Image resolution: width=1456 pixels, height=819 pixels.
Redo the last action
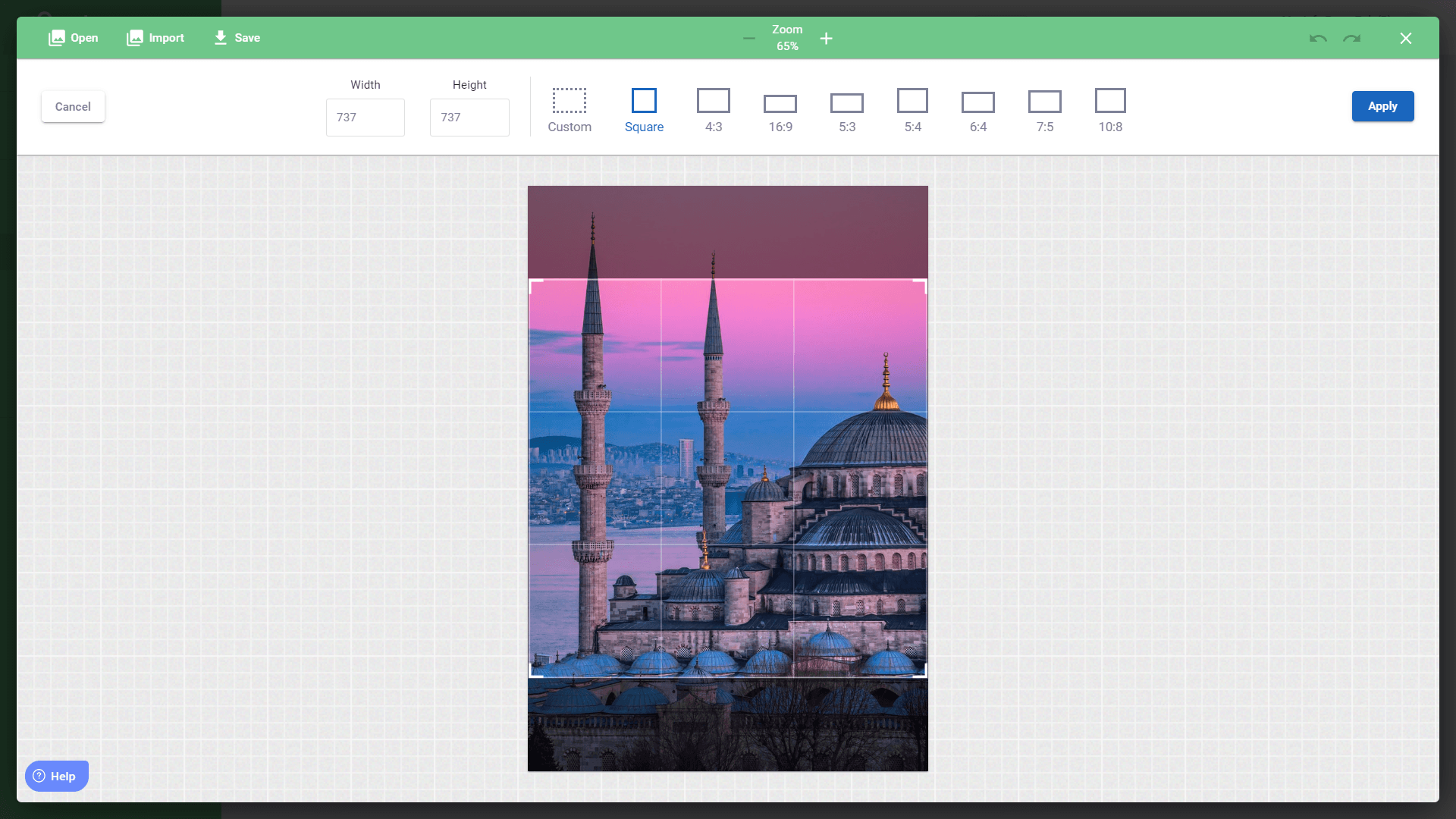1351,38
